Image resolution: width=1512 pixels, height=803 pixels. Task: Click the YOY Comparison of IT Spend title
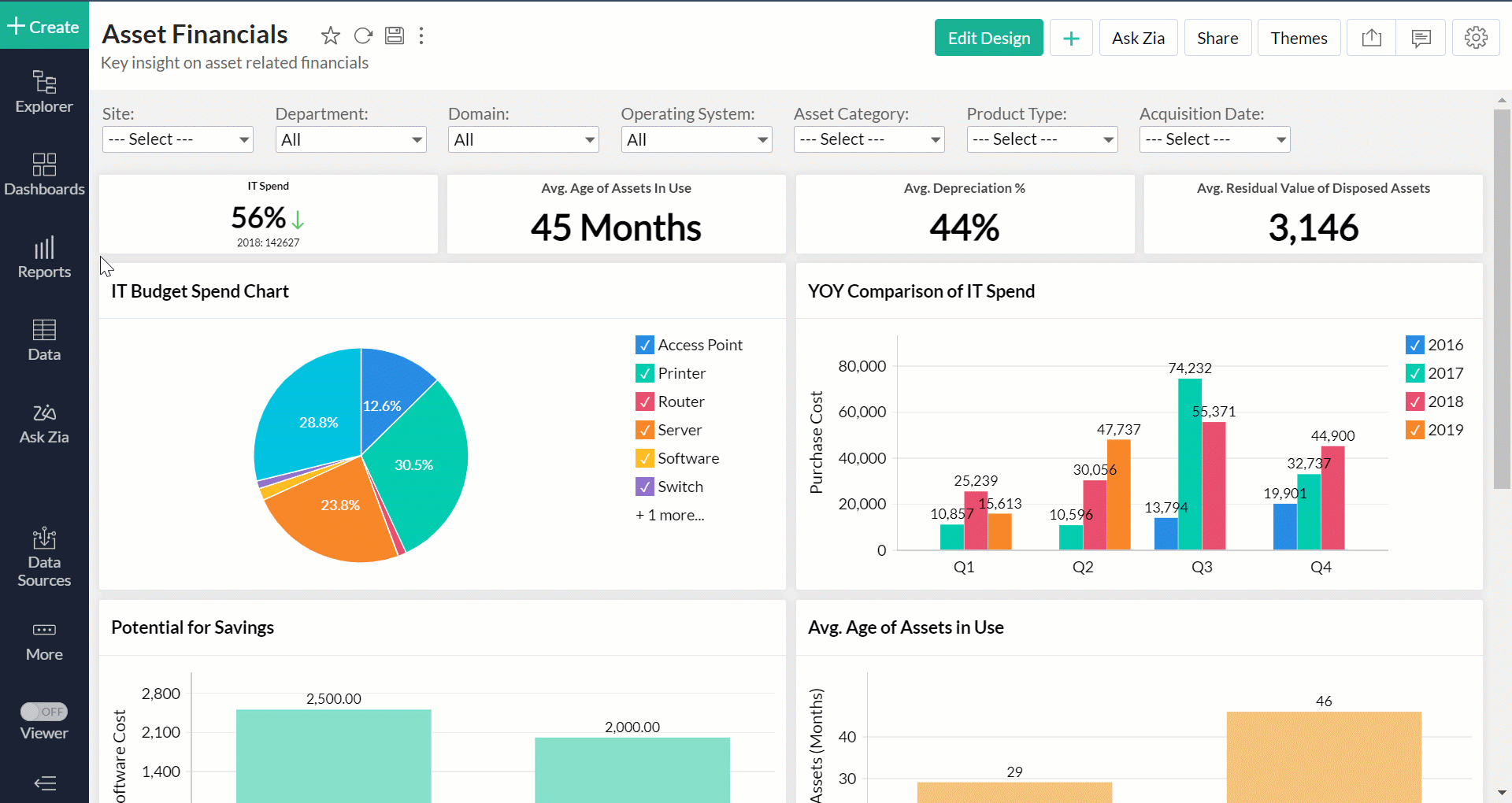point(921,291)
